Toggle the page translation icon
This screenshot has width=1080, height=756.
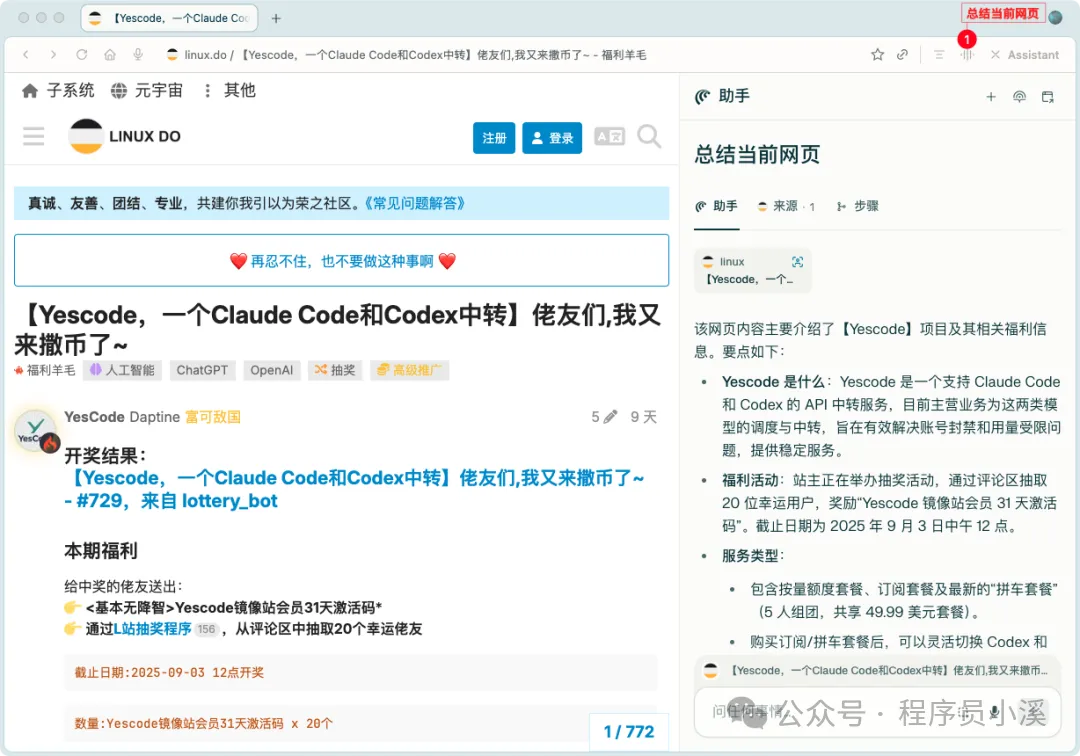click(610, 137)
